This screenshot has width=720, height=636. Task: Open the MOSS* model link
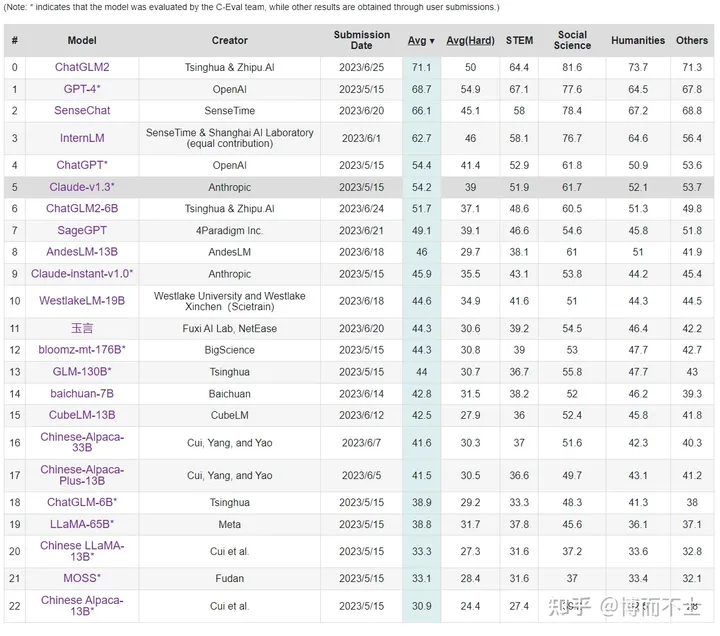point(82,578)
